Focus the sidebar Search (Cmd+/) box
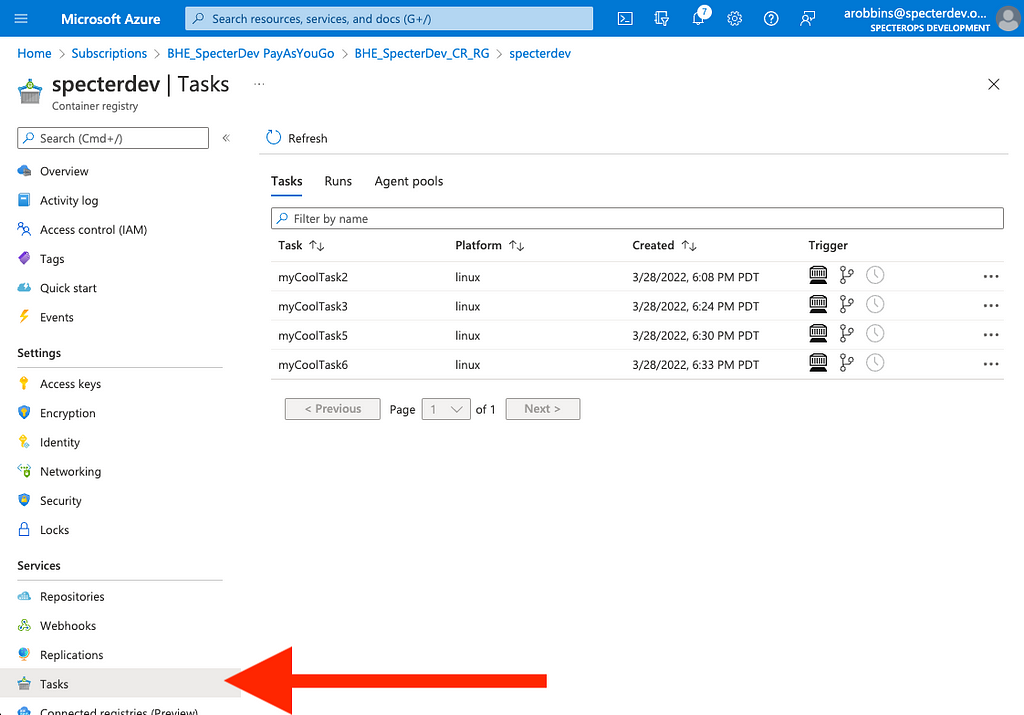1024x715 pixels. click(113, 138)
